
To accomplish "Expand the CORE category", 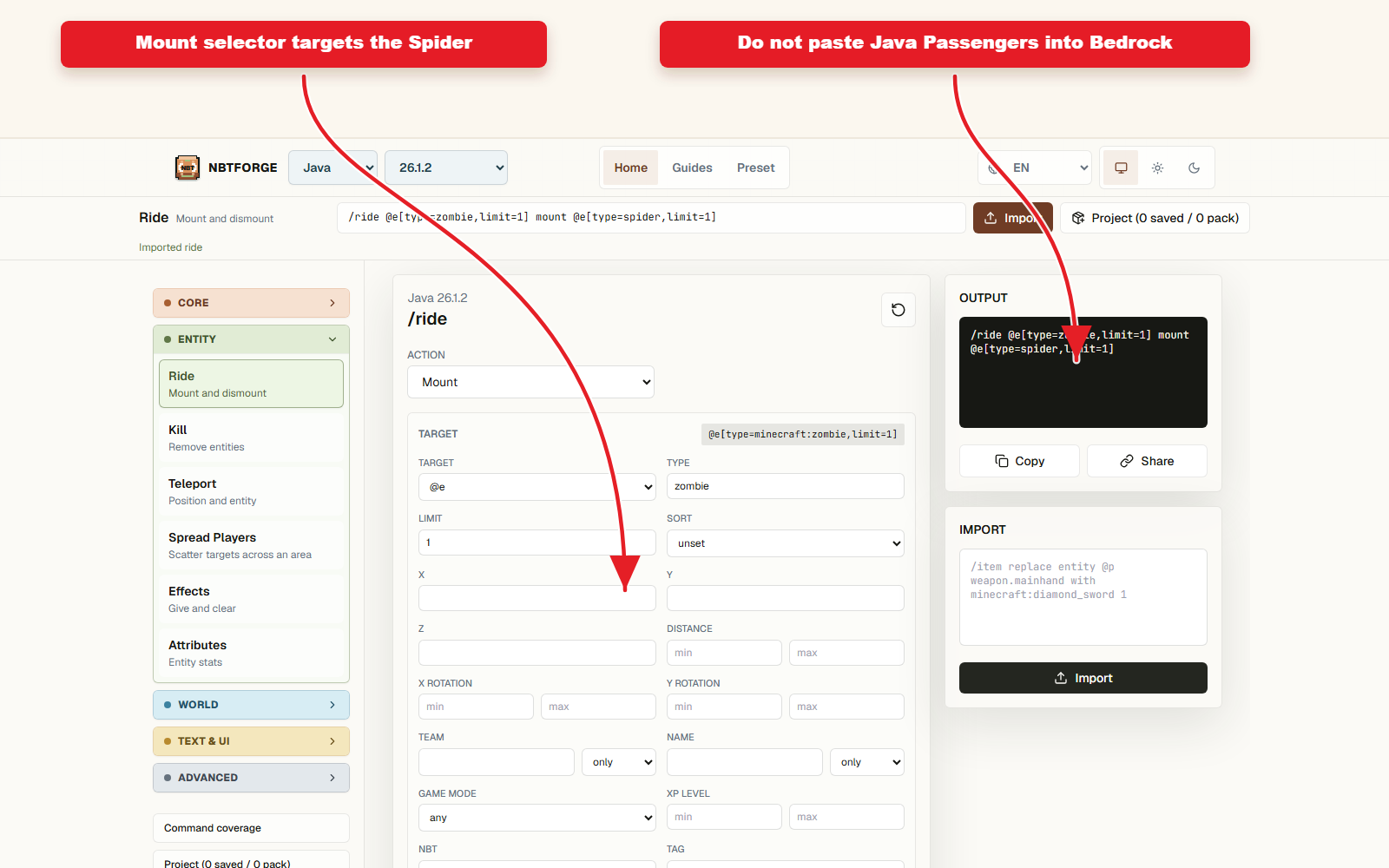I will tap(251, 303).
